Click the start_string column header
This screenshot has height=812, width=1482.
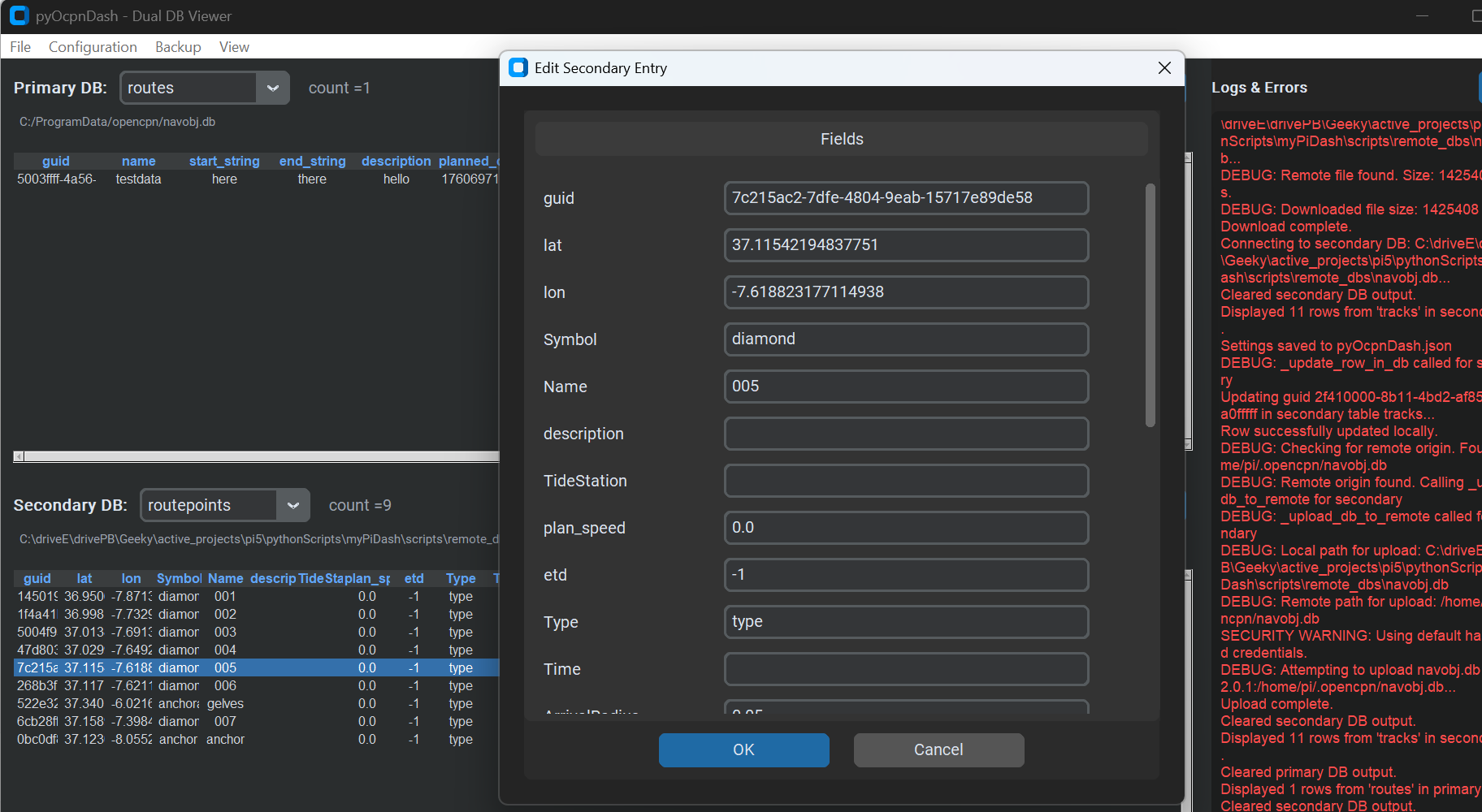point(224,161)
